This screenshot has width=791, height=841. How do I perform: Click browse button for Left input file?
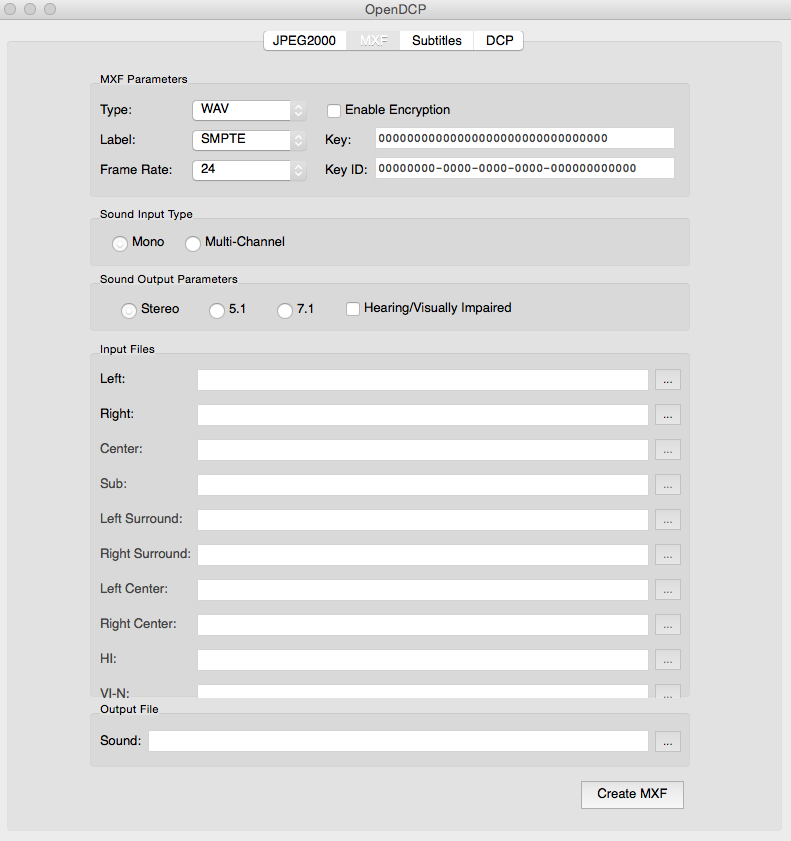point(668,380)
